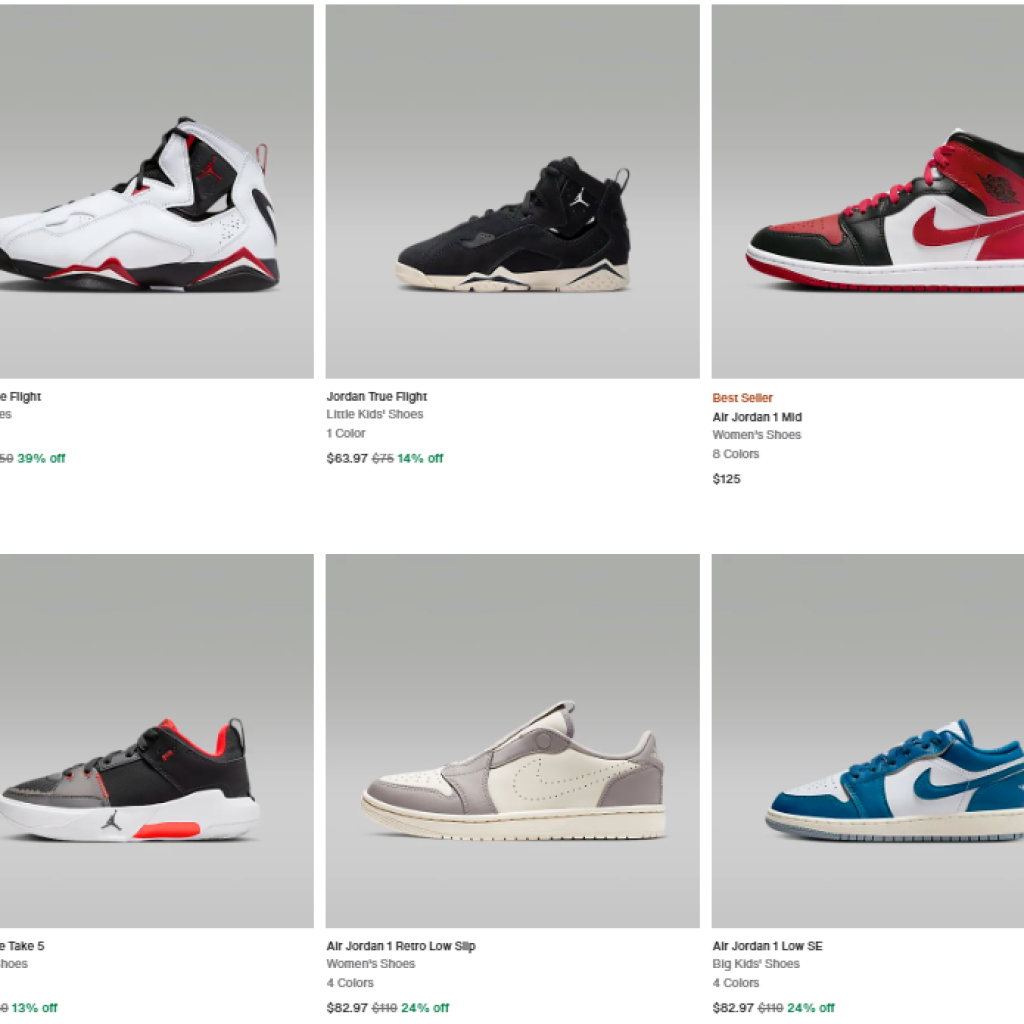
Task: Click the Little Kids' Shoes subtitle
Action: (x=375, y=414)
